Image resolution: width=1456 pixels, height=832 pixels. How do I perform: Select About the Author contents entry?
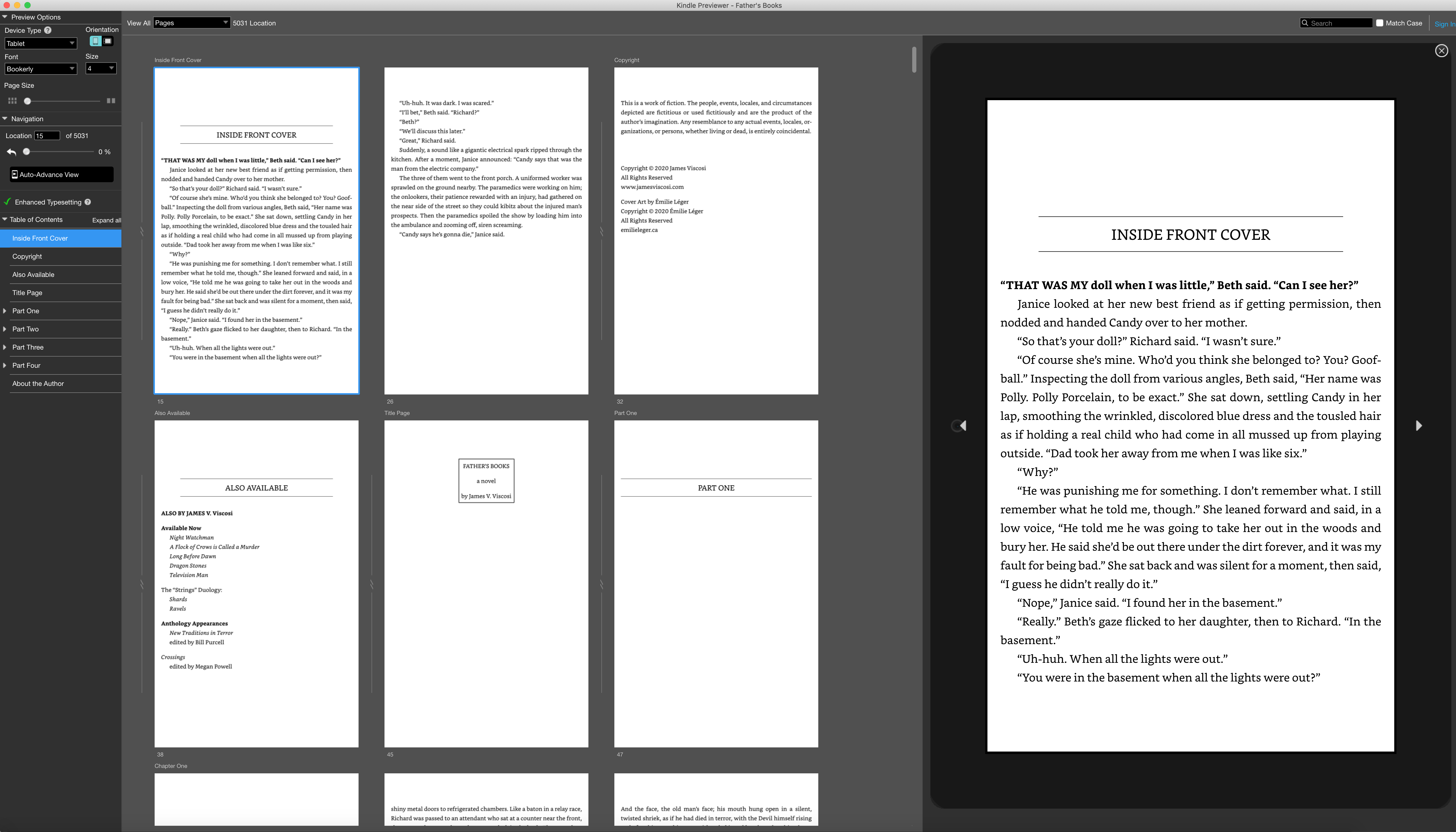38,383
